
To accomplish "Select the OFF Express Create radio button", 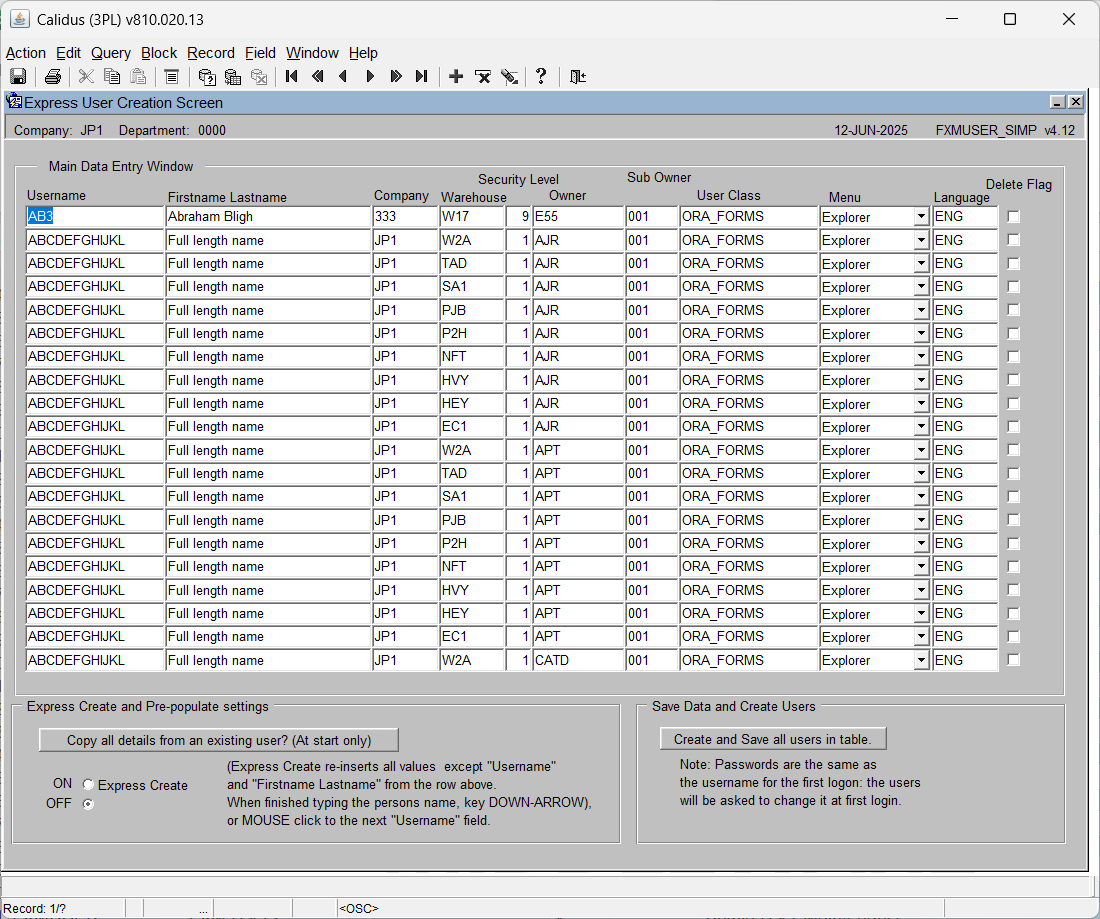I will tap(88, 804).
